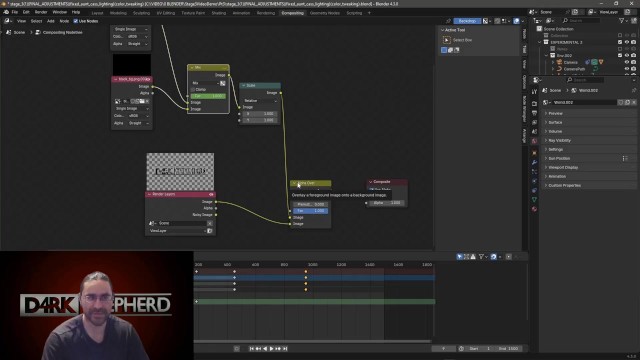Click the timeline End frame field
The image size is (640, 360).
pyautogui.click(x=508, y=349)
